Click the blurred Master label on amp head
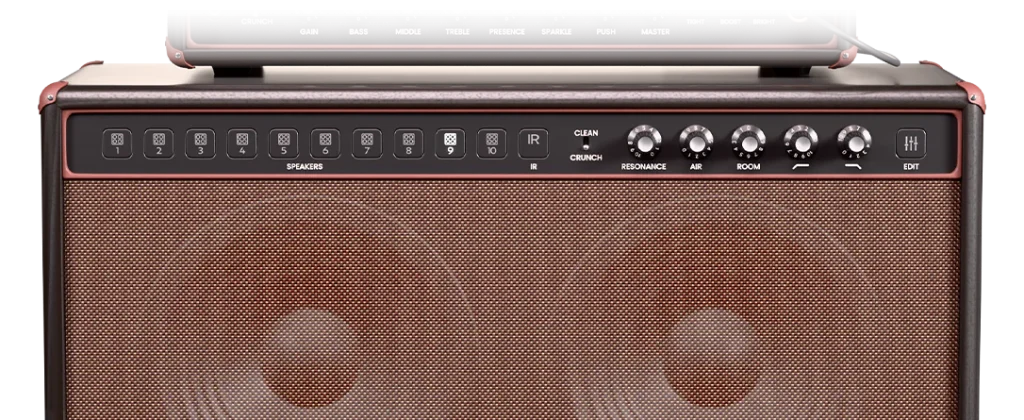 point(655,31)
